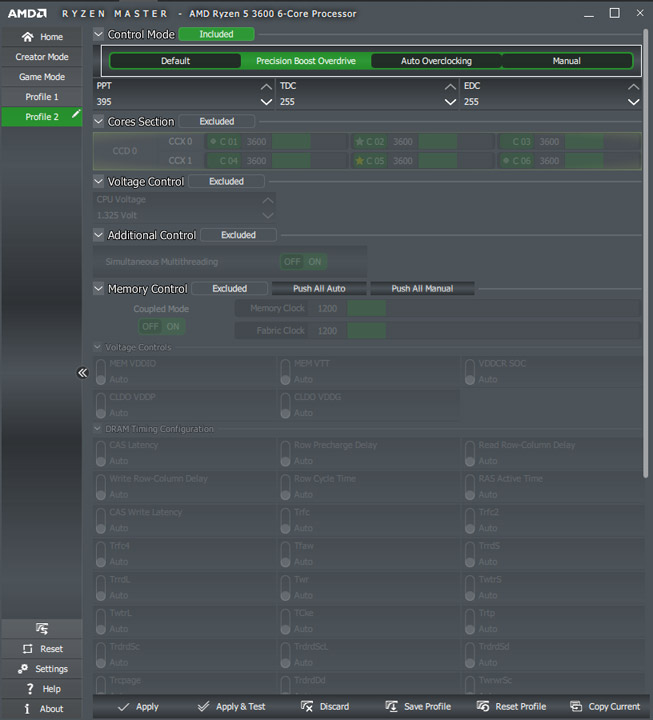This screenshot has height=720, width=653.
Task: Click the AMD logo in title bar
Action: click(x=27, y=13)
